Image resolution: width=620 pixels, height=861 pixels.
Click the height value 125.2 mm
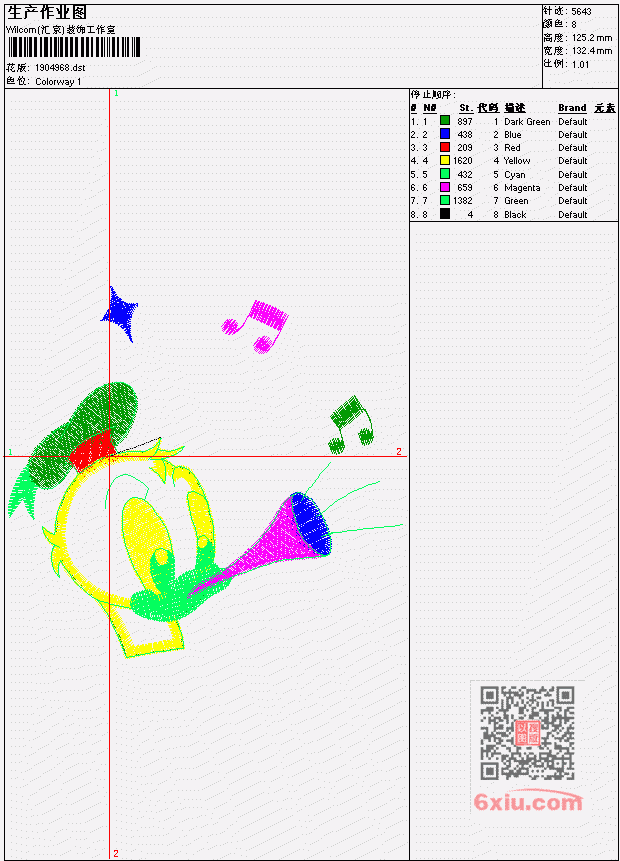click(x=592, y=38)
